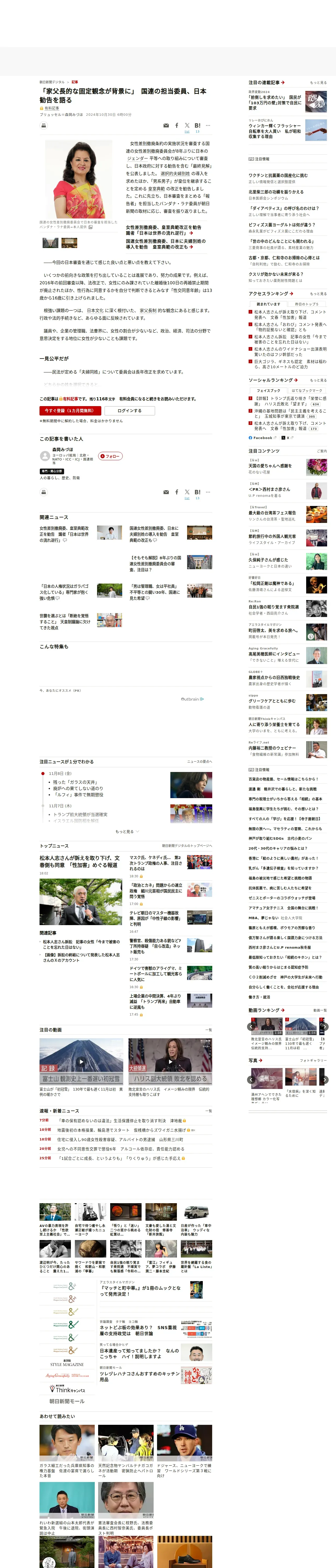
Task: Open list link under X share icon
Action: (x=187, y=131)
